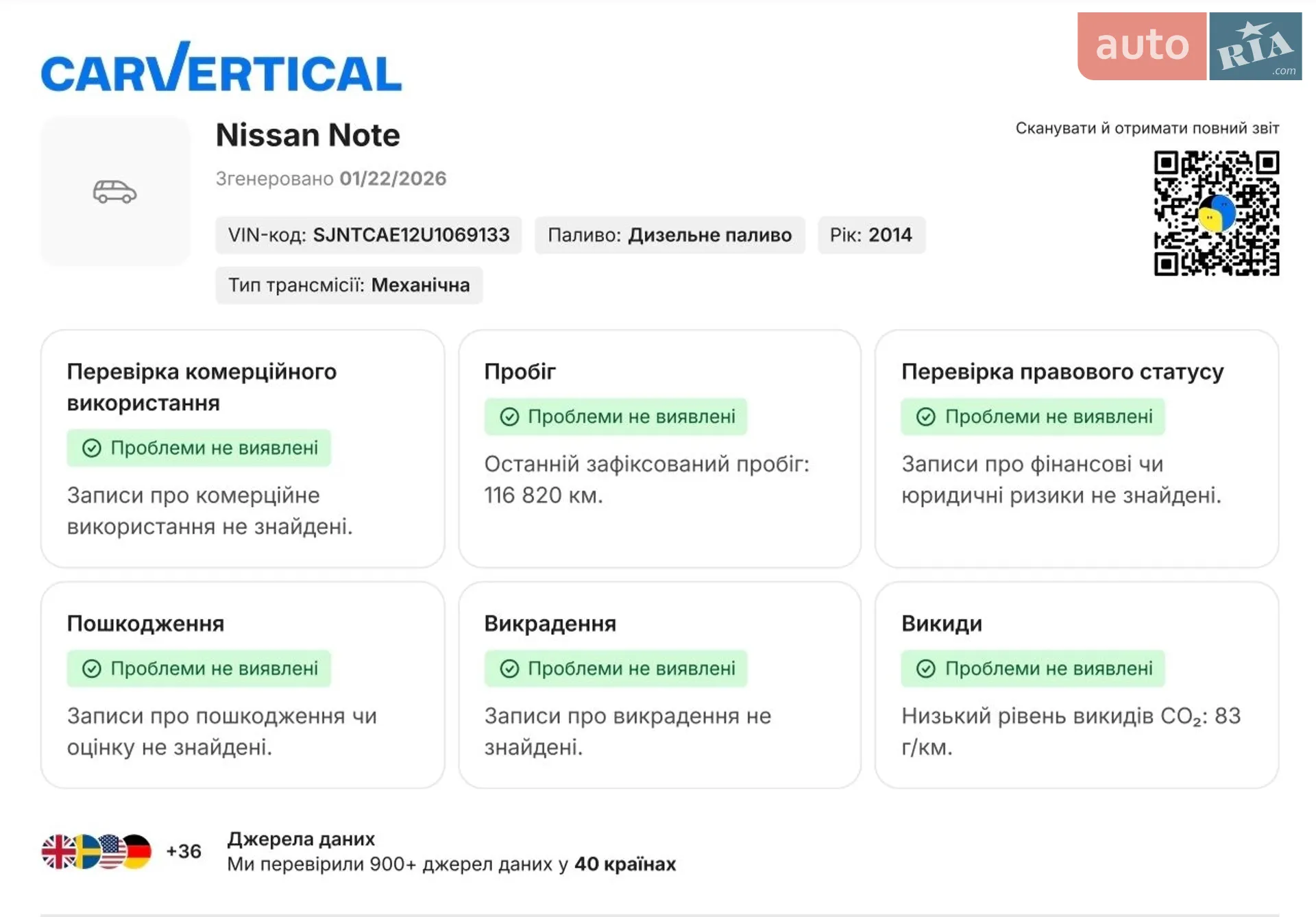The height and width of the screenshot is (917, 1316).
Task: Click the QR code for the full report
Action: (1217, 213)
